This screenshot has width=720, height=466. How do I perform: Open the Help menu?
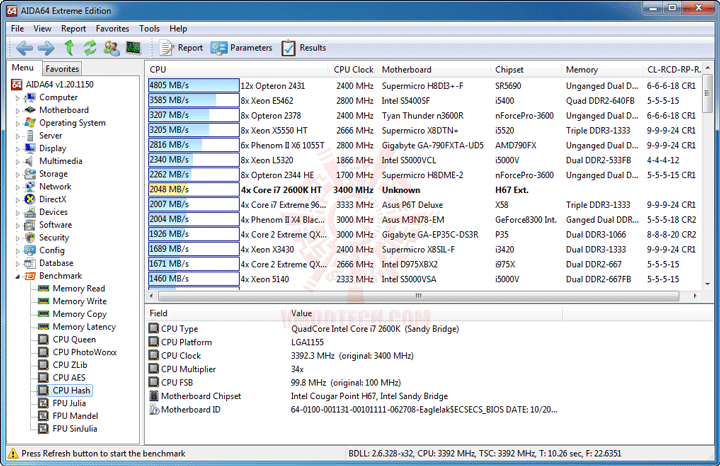coord(178,28)
